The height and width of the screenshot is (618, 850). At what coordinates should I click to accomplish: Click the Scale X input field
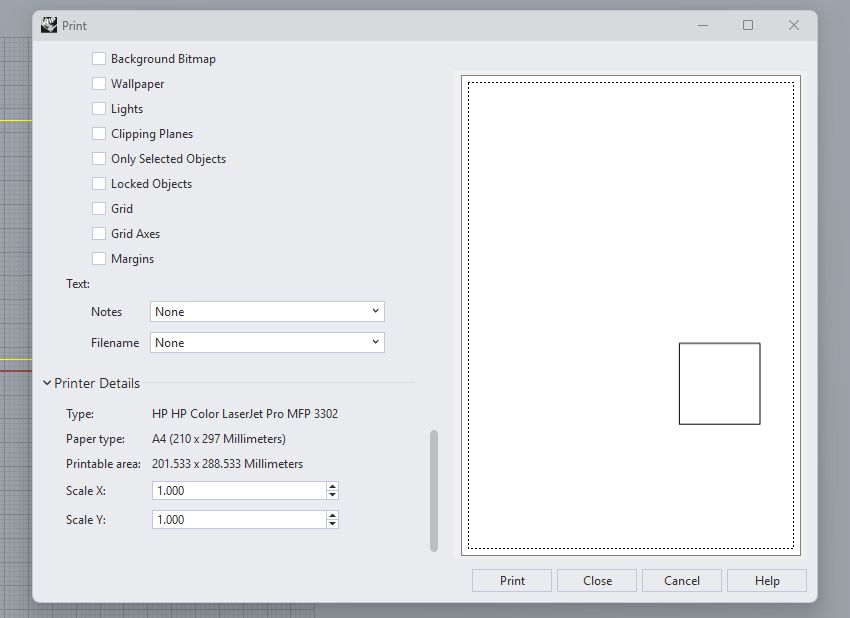coord(239,491)
